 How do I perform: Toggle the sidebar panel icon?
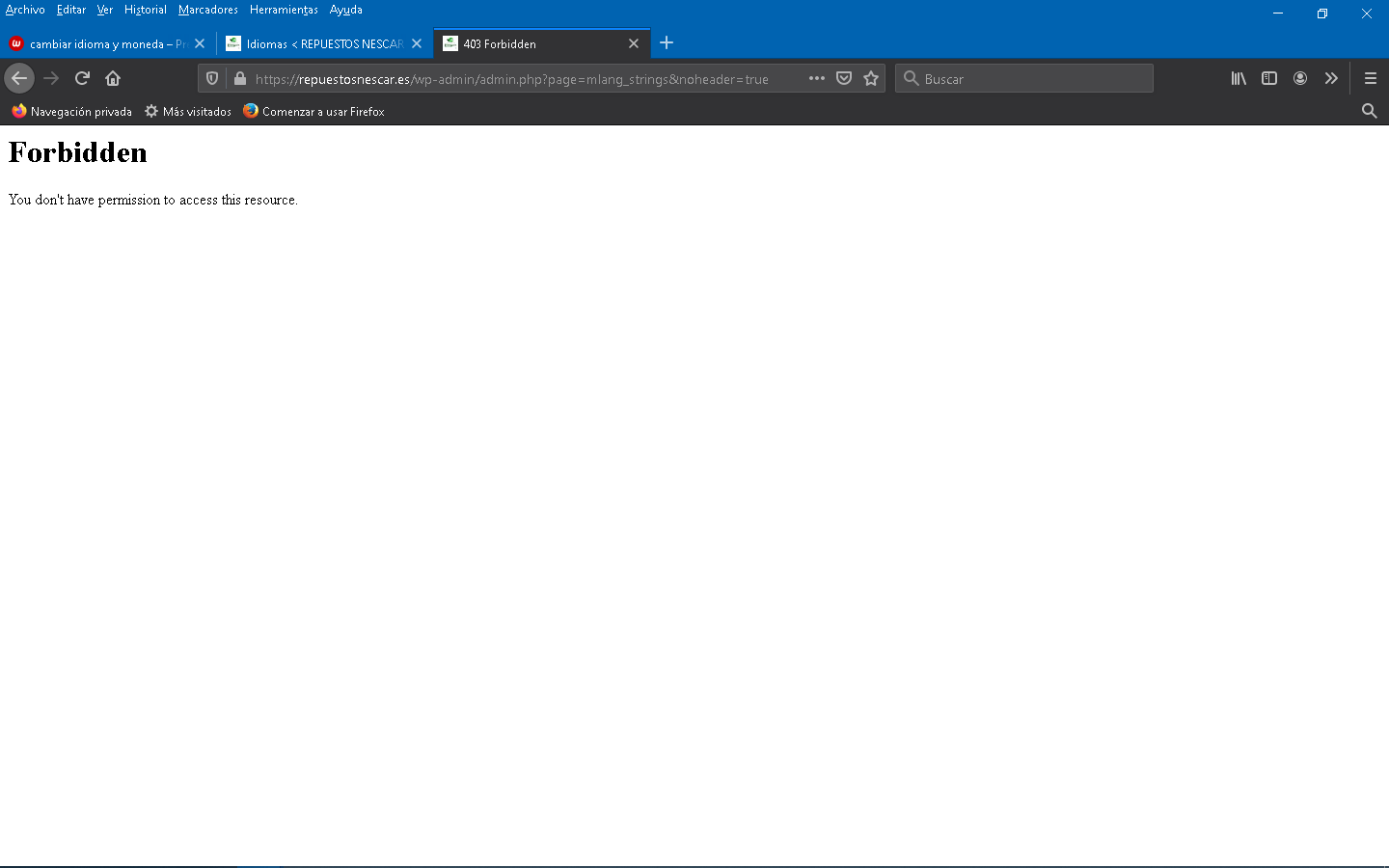(1269, 78)
